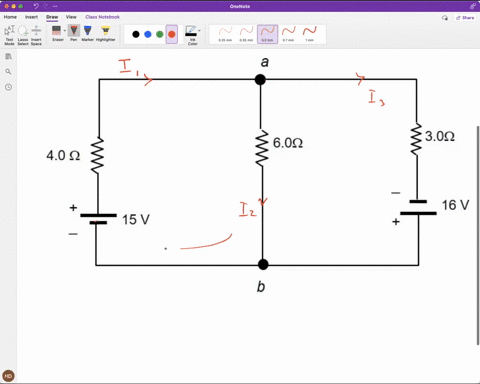Open the Insert tab
The width and height of the screenshot is (480, 384).
click(31, 17)
